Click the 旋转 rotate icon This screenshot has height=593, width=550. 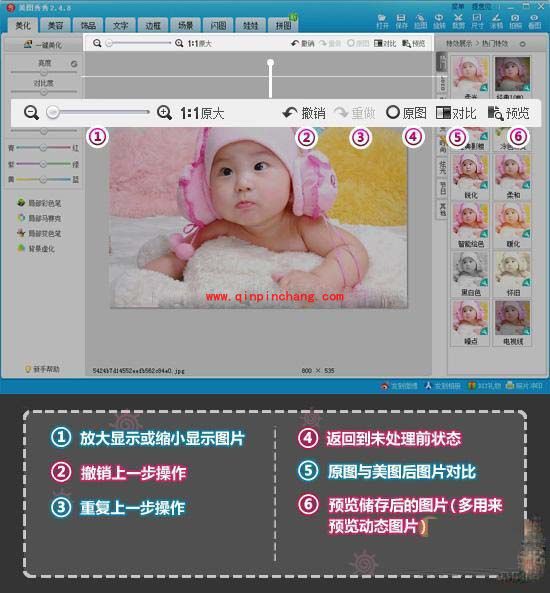439,22
